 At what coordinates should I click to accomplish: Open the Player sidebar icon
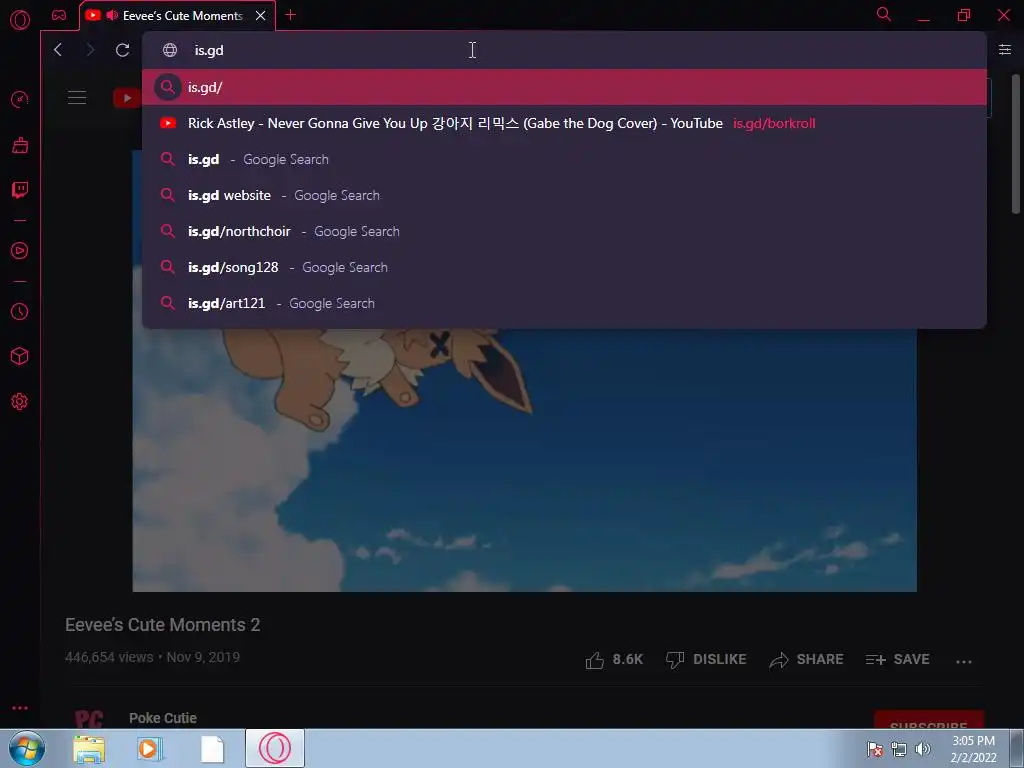click(x=20, y=251)
